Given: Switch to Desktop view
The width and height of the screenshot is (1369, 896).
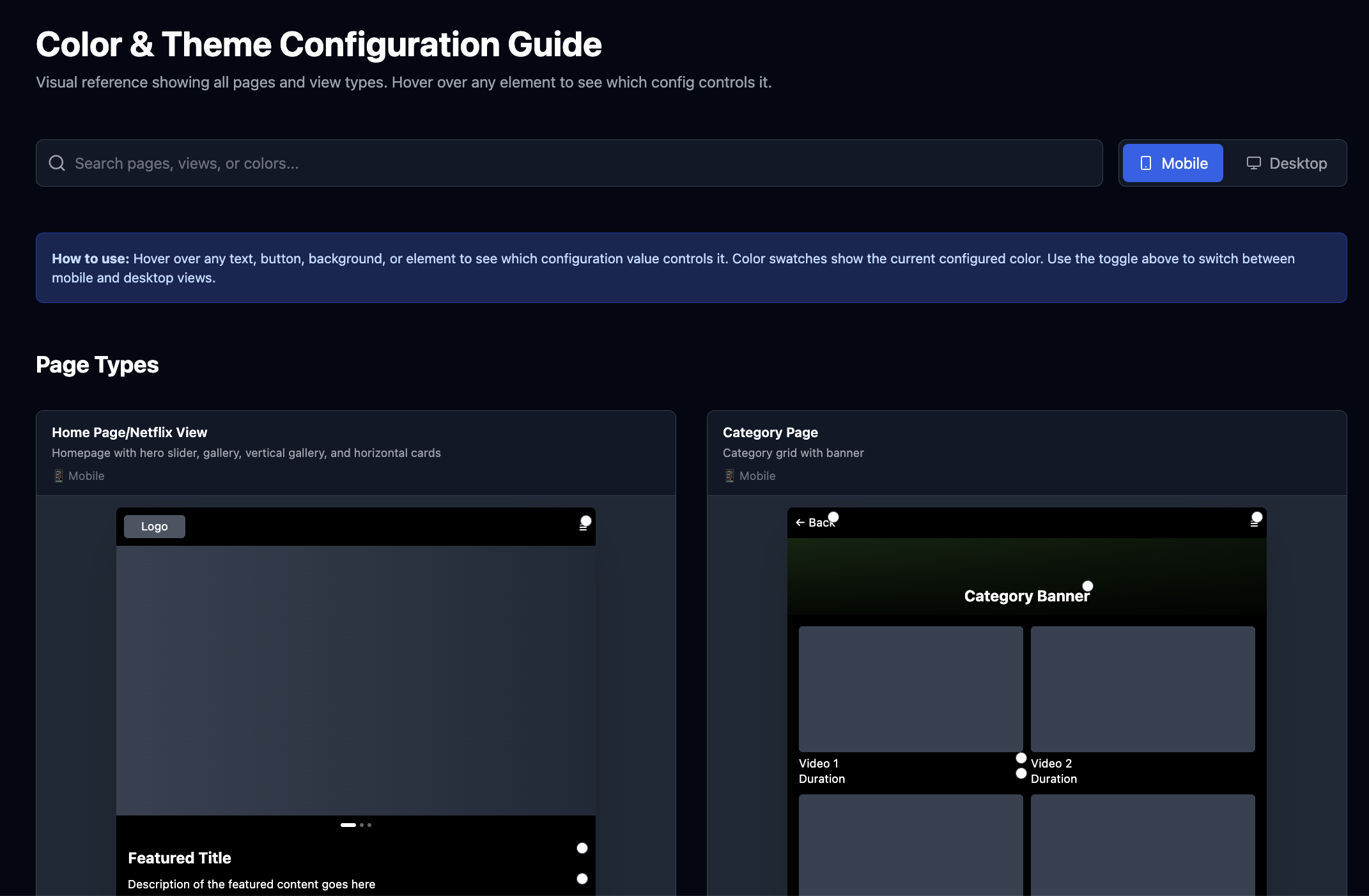Looking at the screenshot, I should tap(1287, 164).
